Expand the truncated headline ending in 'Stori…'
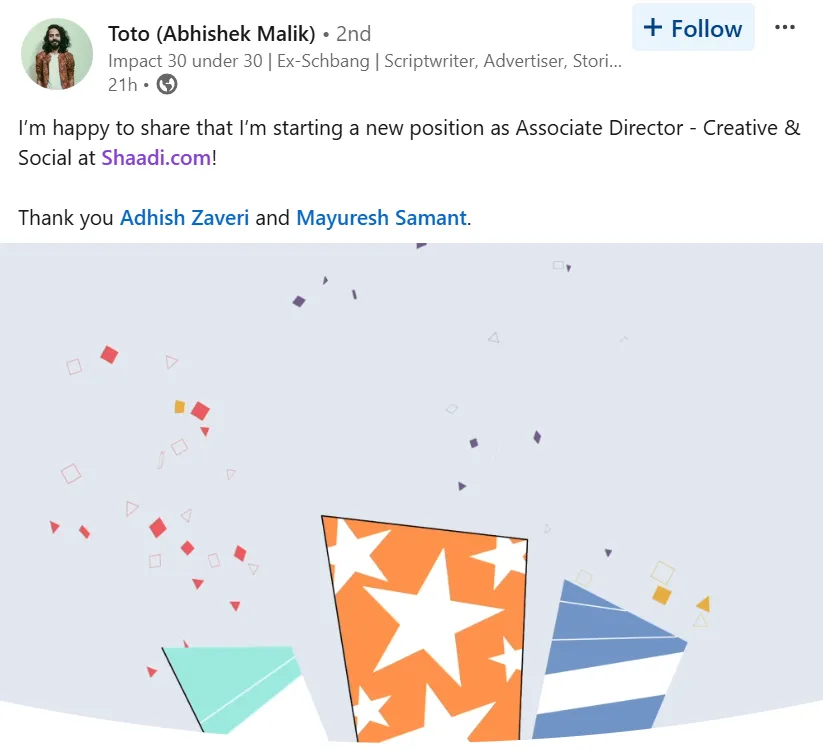This screenshot has width=823, height=750. (607, 61)
